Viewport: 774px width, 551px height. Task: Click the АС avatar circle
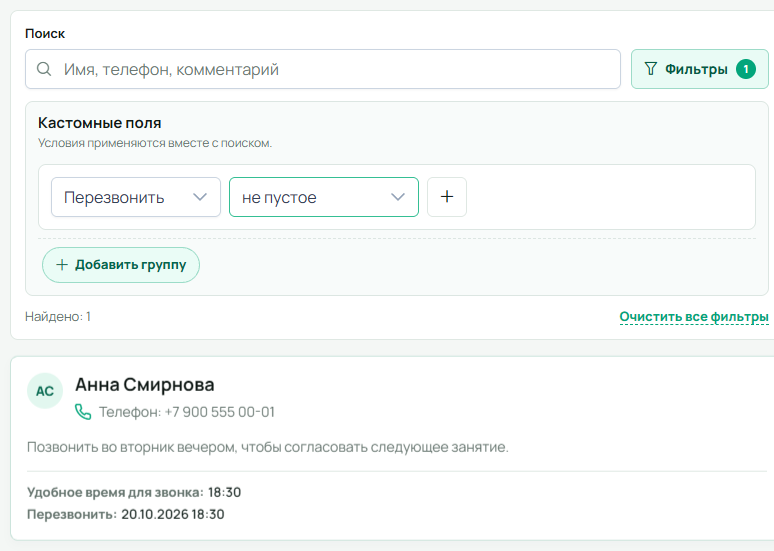coord(45,391)
